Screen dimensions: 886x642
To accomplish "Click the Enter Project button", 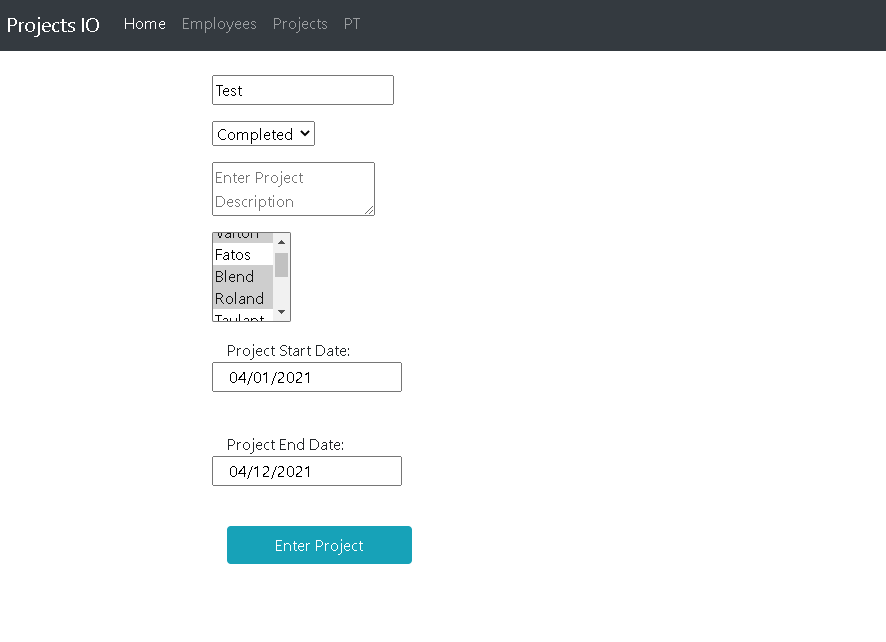I will [x=319, y=545].
